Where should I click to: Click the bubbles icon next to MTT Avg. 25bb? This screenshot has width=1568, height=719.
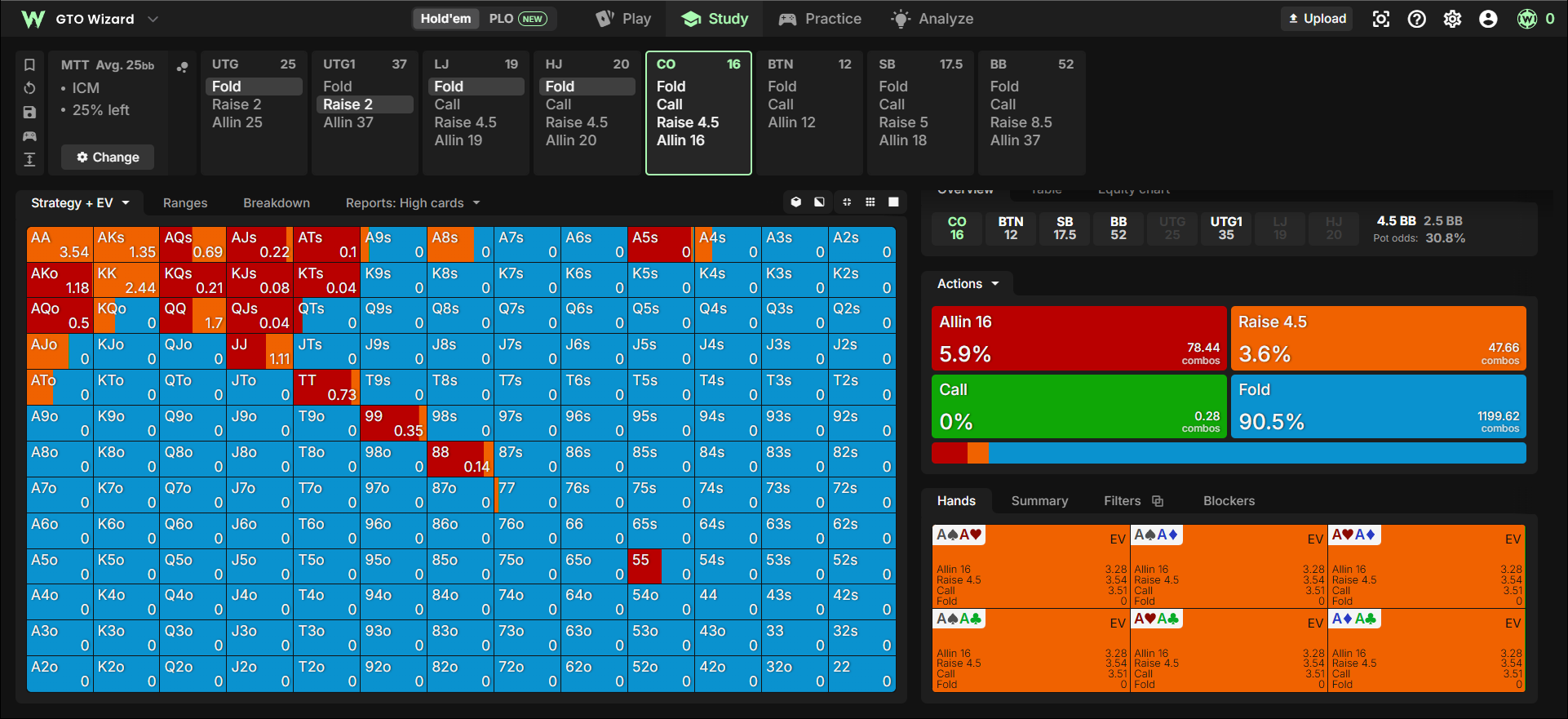pyautogui.click(x=183, y=66)
